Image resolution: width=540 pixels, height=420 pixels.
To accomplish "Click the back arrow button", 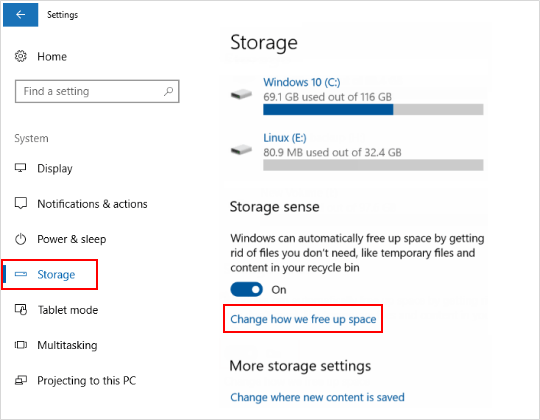I will point(20,14).
